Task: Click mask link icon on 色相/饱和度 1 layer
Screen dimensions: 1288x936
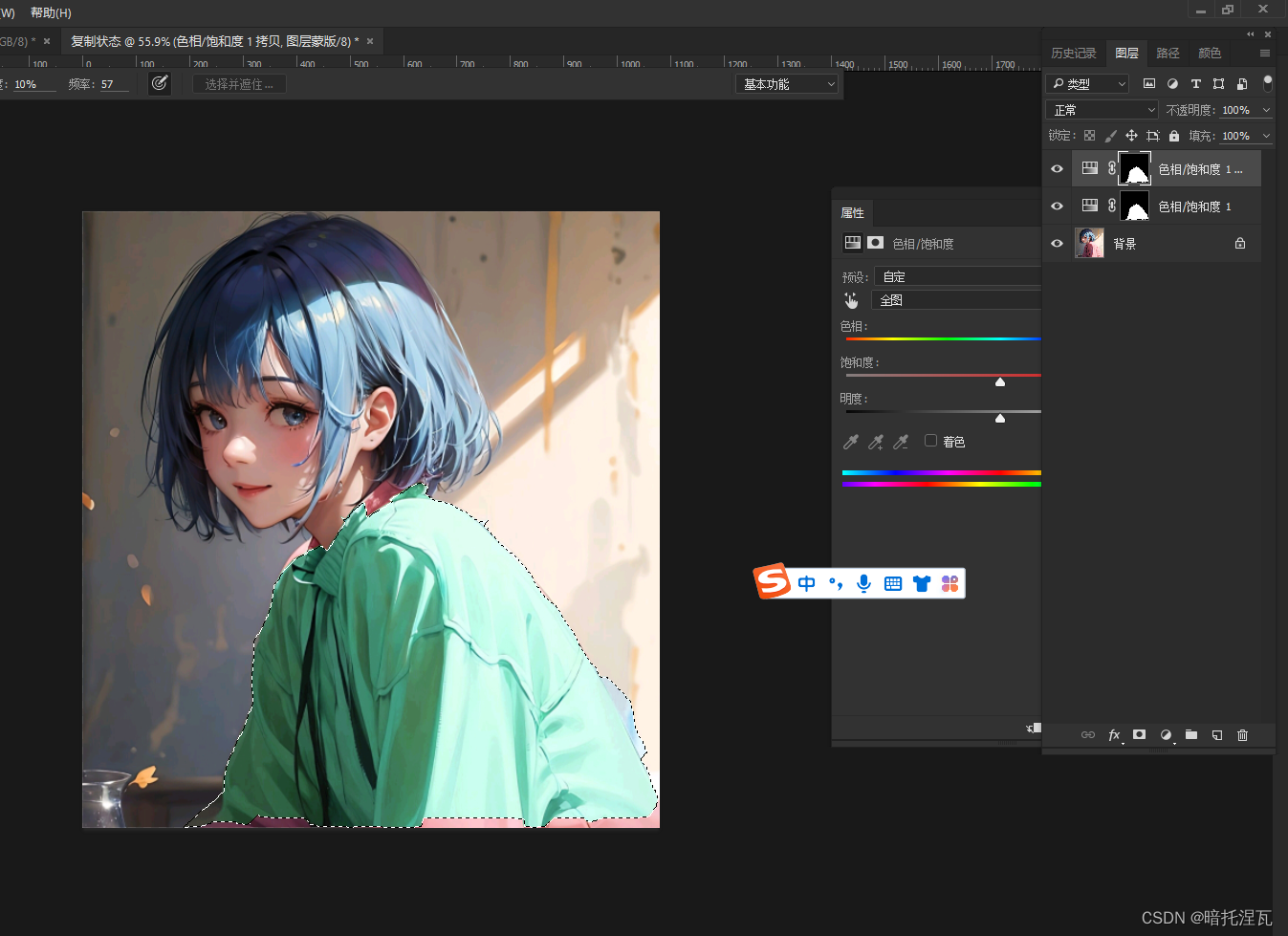Action: [1112, 206]
